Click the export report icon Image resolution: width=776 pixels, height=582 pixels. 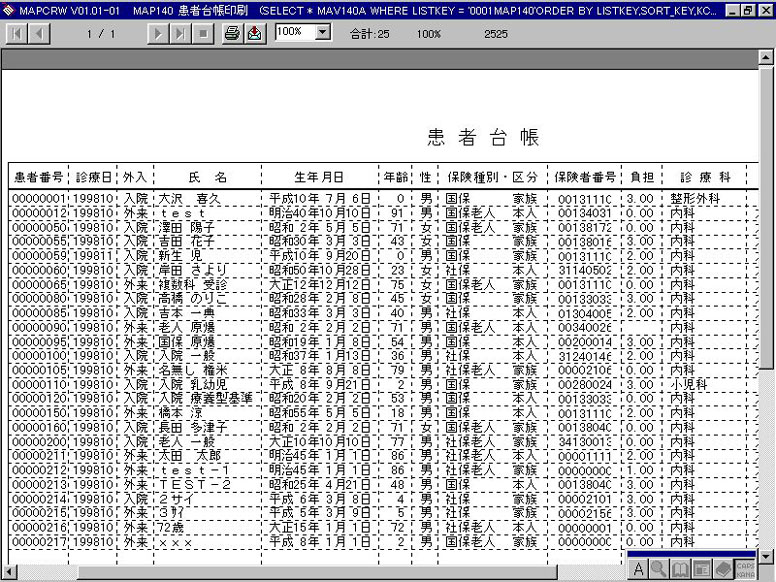click(x=255, y=33)
